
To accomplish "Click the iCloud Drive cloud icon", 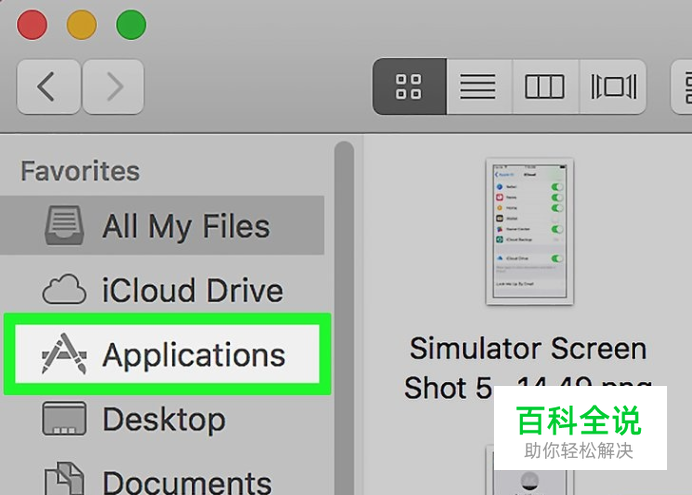I will 64,289.
